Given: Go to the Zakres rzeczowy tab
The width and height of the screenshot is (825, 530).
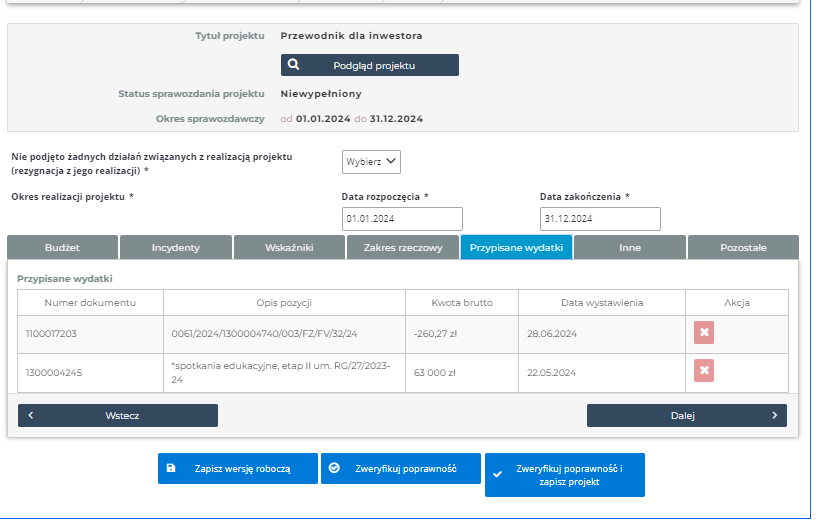Looking at the screenshot, I should click(x=402, y=247).
